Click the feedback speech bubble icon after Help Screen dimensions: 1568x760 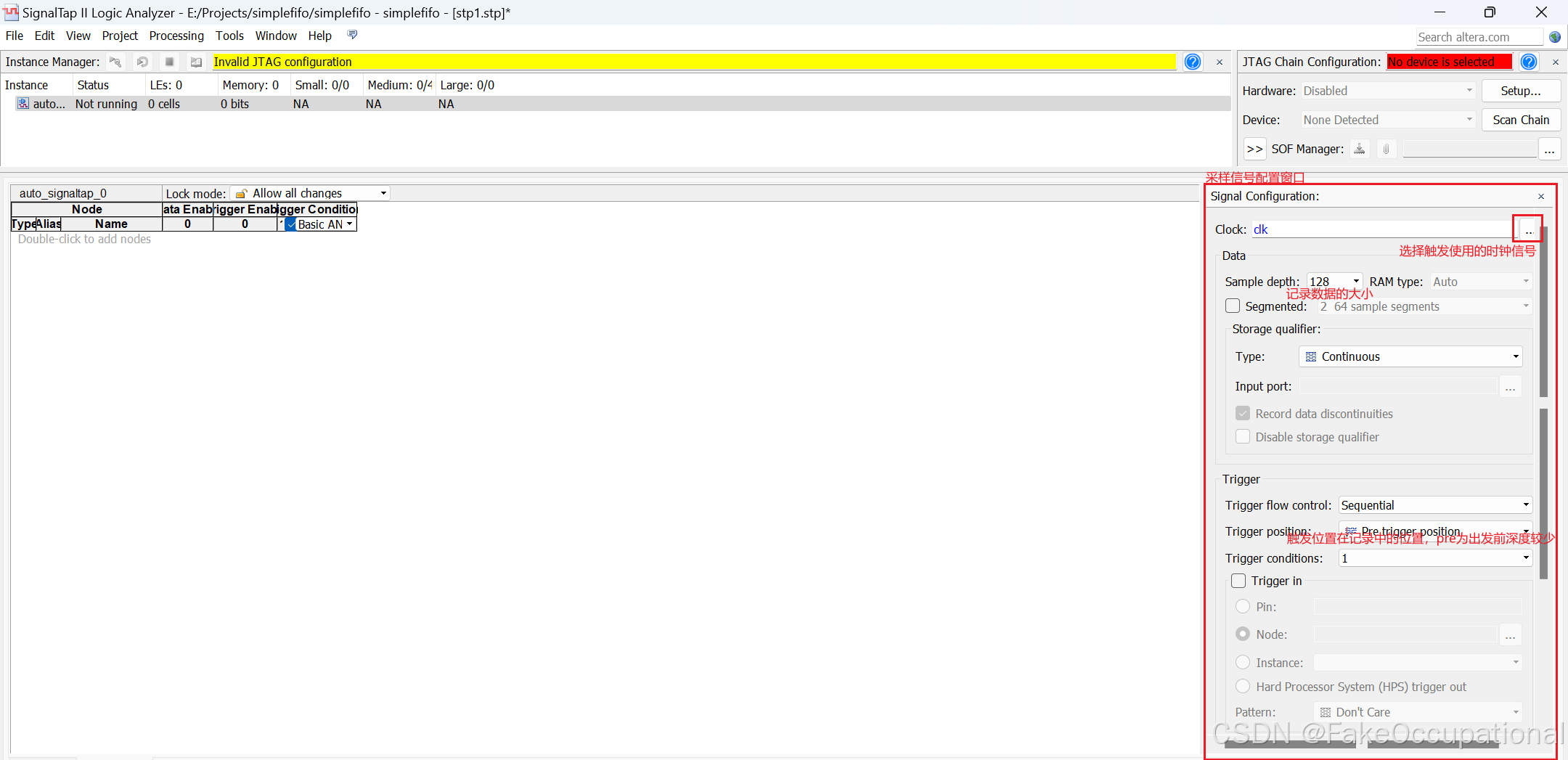(352, 35)
